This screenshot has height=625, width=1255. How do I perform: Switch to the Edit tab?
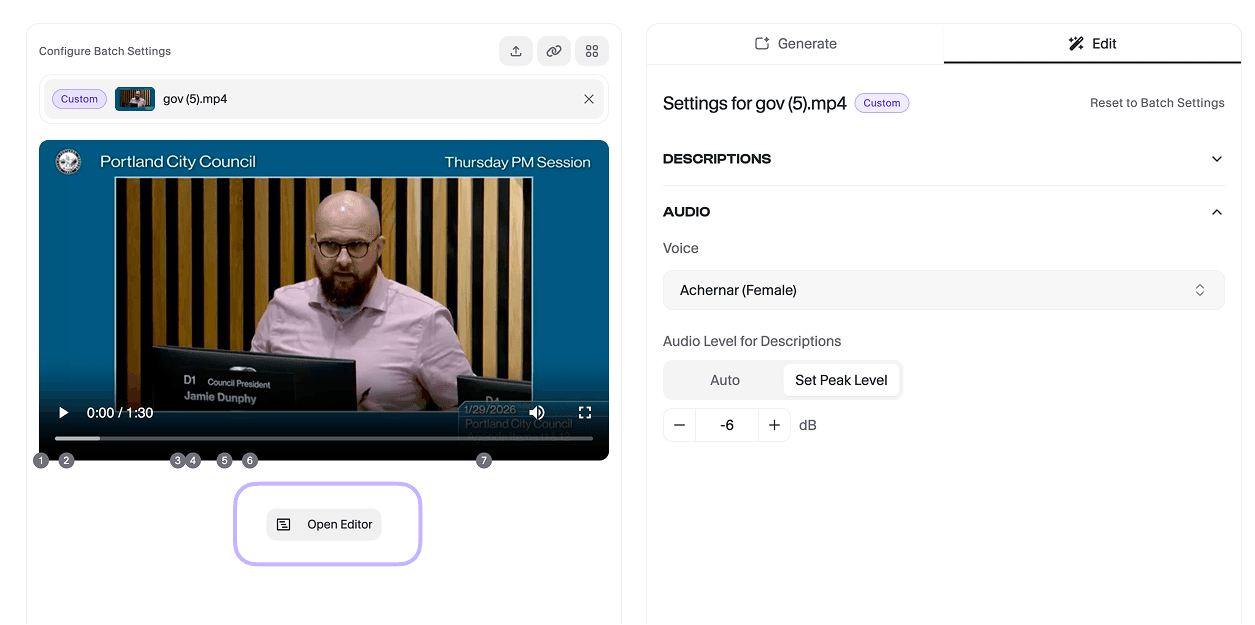[1092, 43]
